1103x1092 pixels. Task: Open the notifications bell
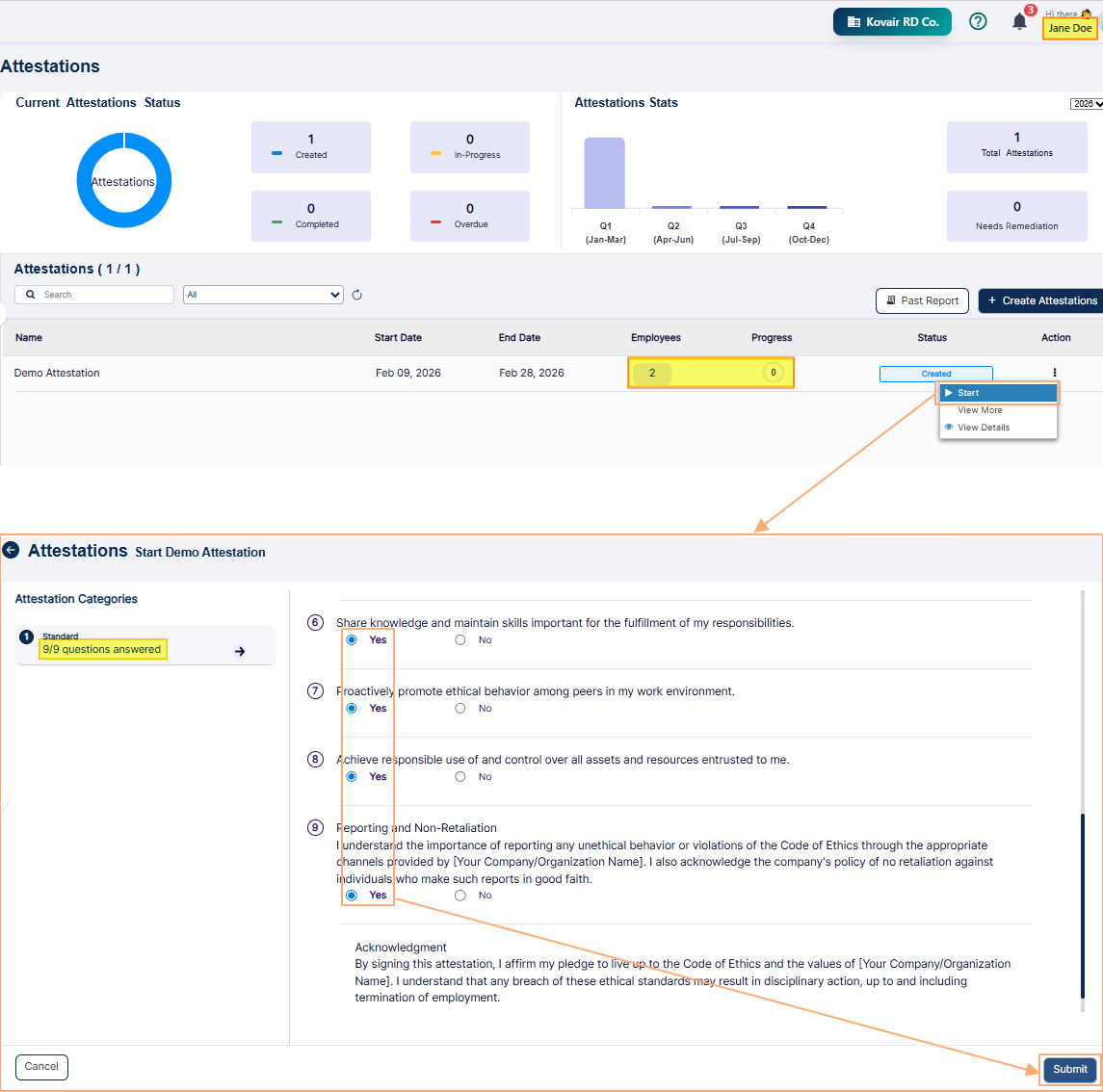point(1019,21)
